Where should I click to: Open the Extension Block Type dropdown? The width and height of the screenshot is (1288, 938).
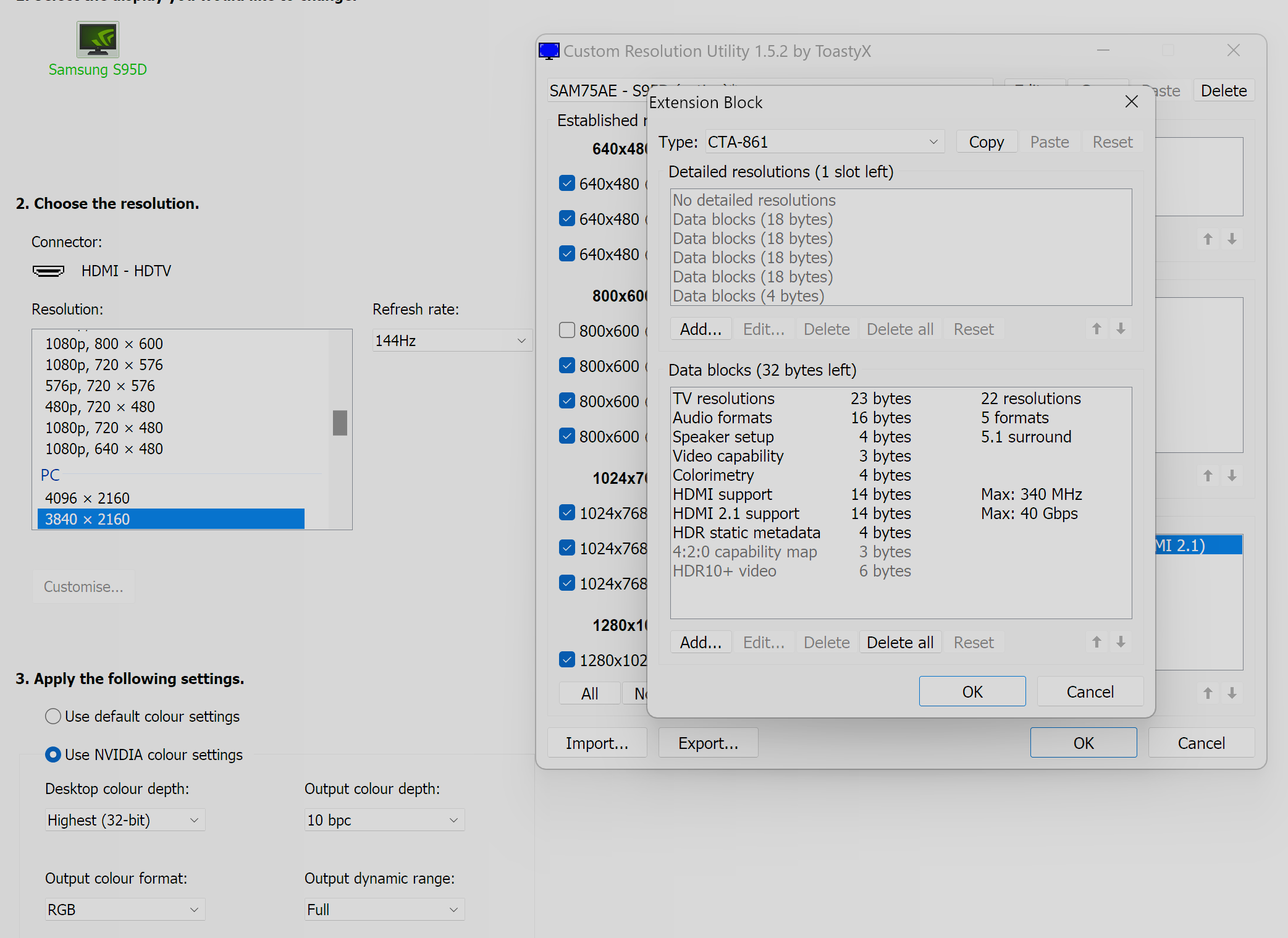[824, 142]
